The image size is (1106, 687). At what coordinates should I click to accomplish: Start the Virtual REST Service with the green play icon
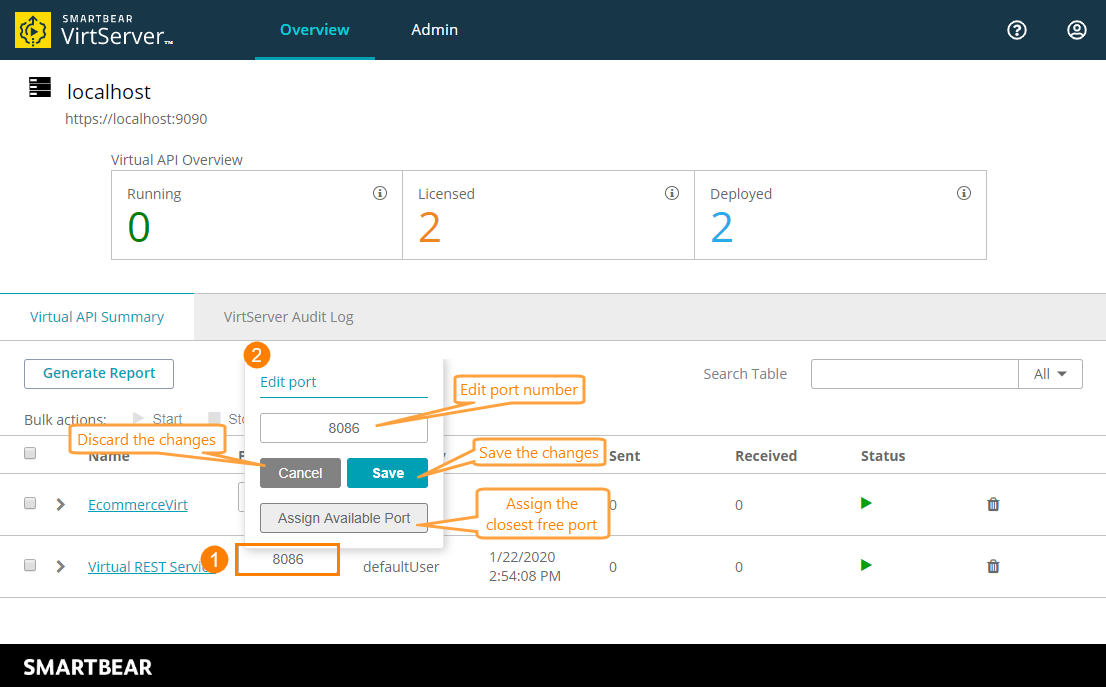pos(865,566)
